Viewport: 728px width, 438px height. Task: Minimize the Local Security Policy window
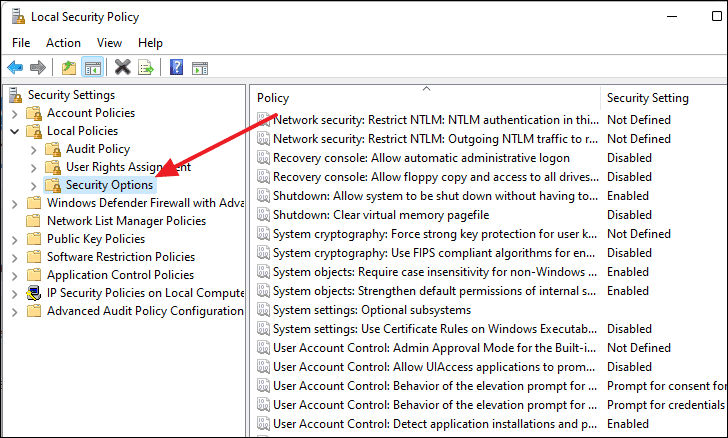pyautogui.click(x=671, y=16)
